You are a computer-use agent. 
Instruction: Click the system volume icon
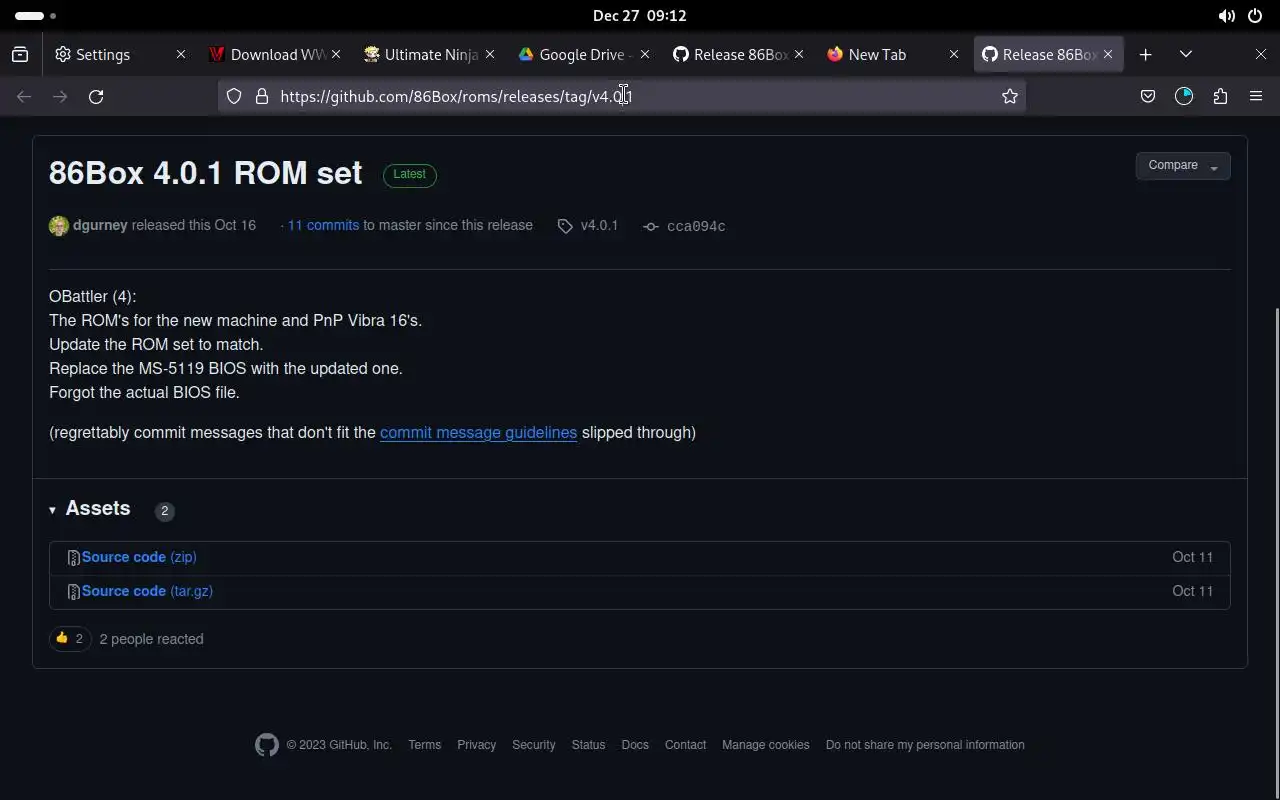tap(1226, 16)
